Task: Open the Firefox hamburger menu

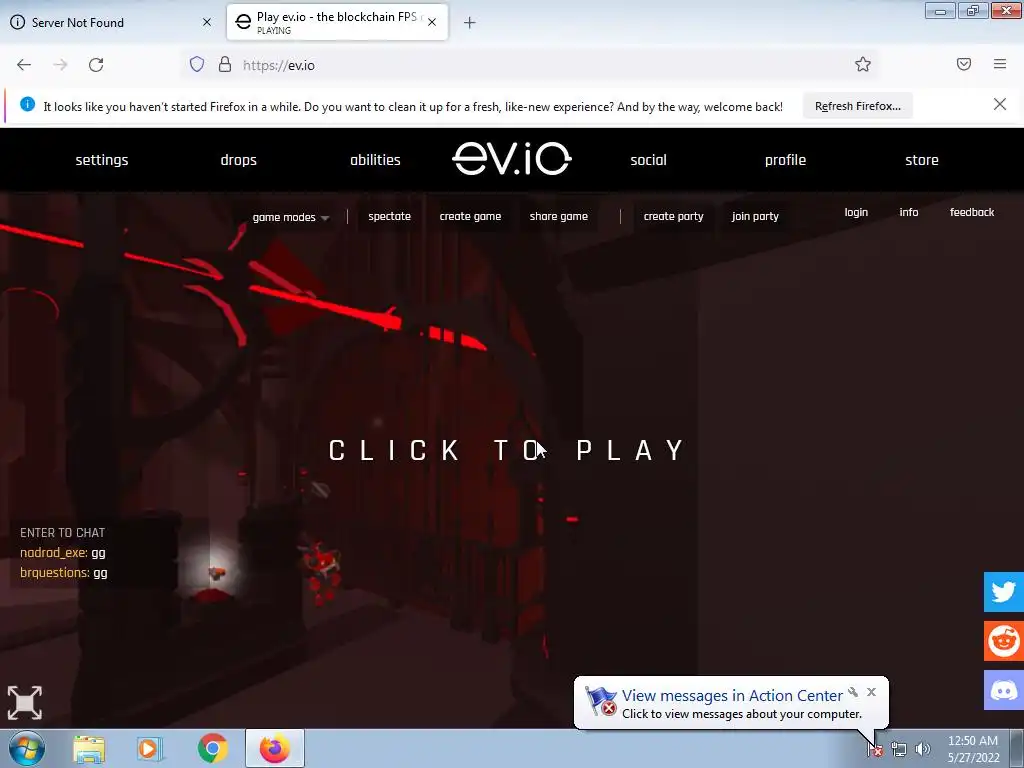Action: [1000, 64]
